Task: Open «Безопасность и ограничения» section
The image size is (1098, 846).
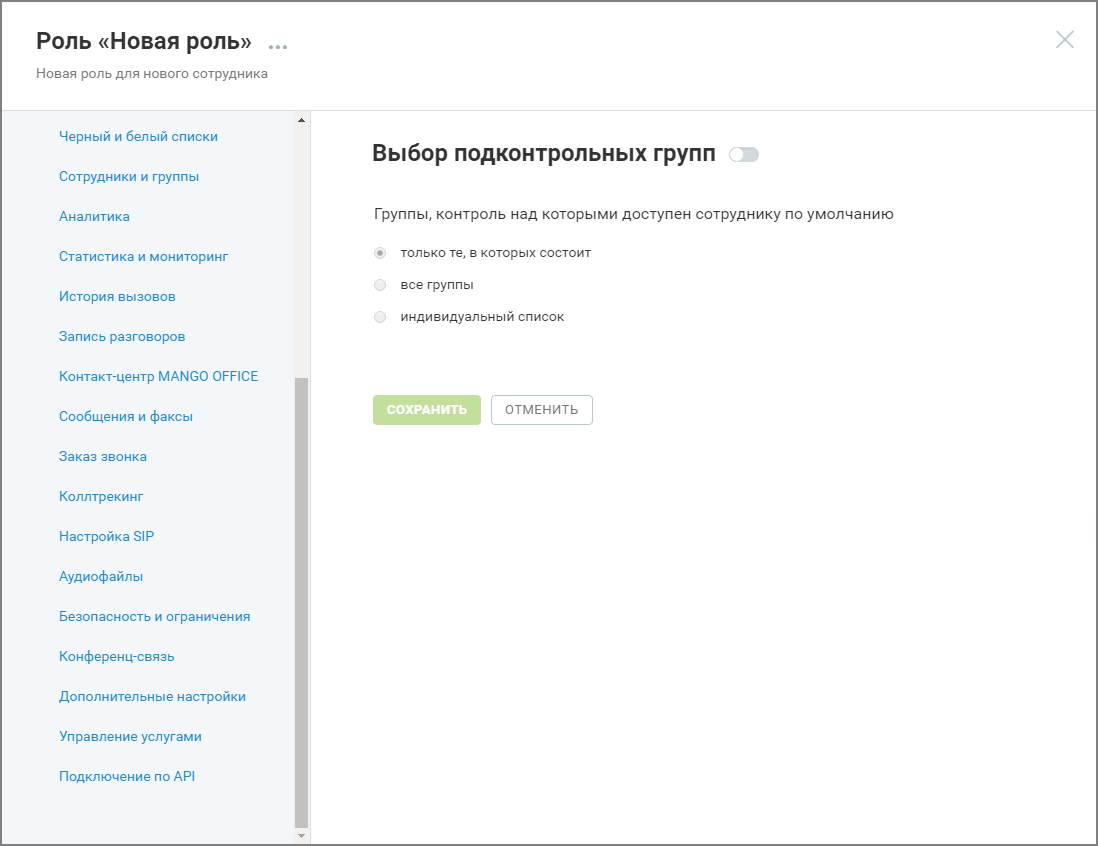Action: (154, 616)
